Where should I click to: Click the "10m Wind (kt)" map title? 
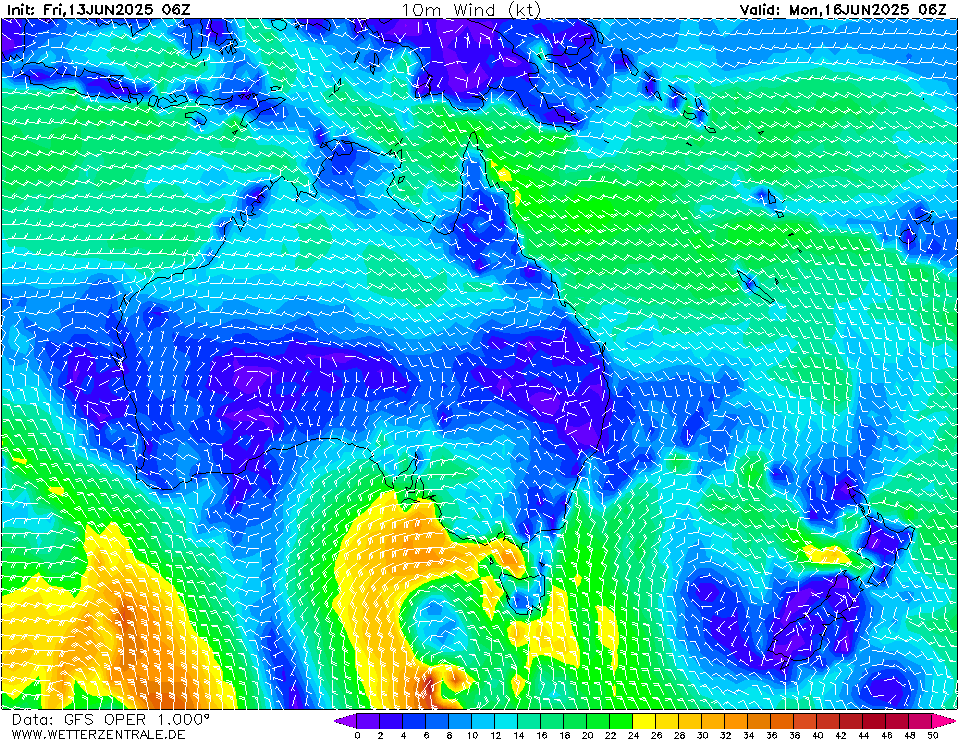[471, 9]
